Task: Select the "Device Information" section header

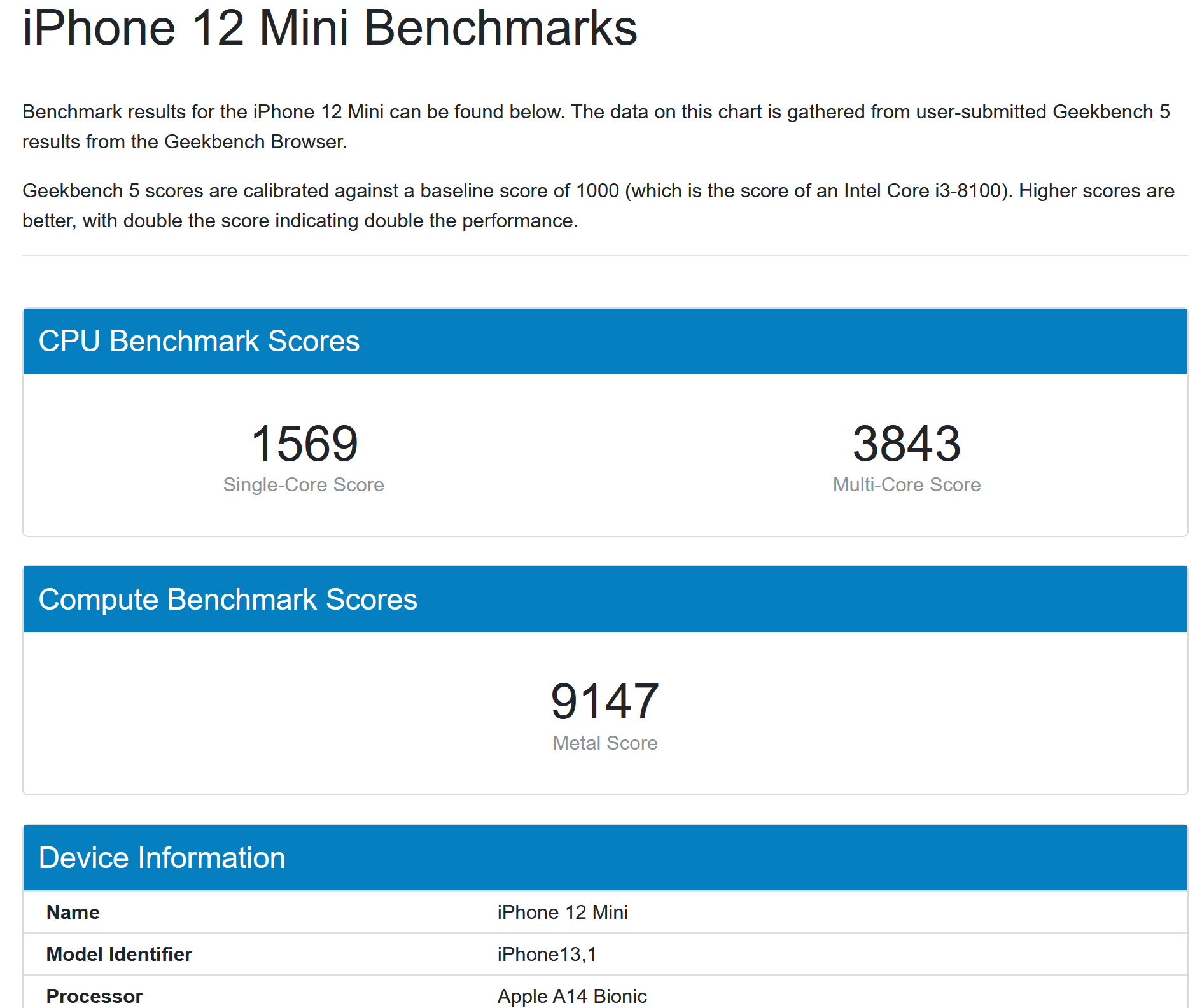Action: coord(605,858)
